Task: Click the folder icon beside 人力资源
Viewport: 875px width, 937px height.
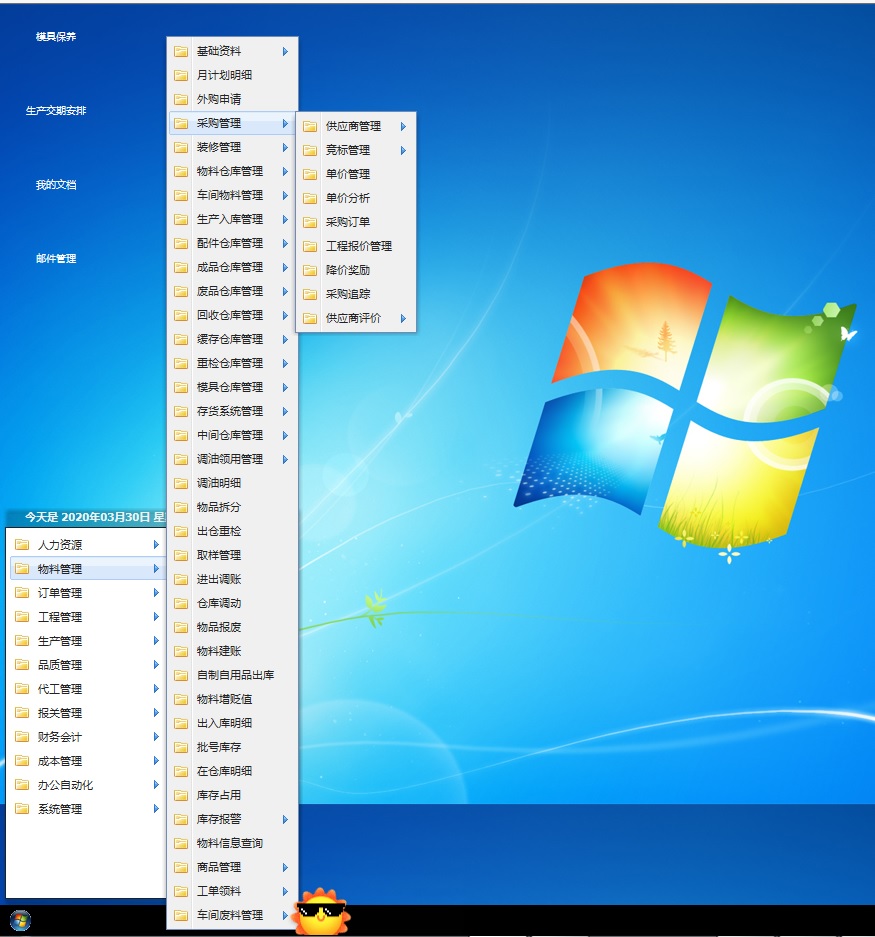Action: click(x=22, y=544)
